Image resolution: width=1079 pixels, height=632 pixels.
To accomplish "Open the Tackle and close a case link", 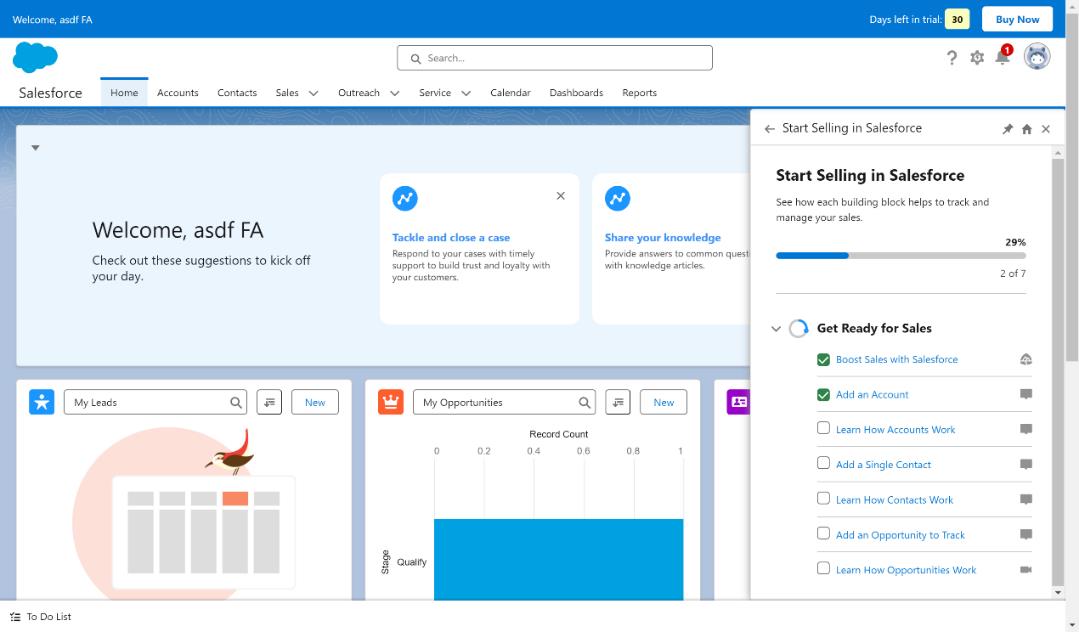I will click(451, 238).
